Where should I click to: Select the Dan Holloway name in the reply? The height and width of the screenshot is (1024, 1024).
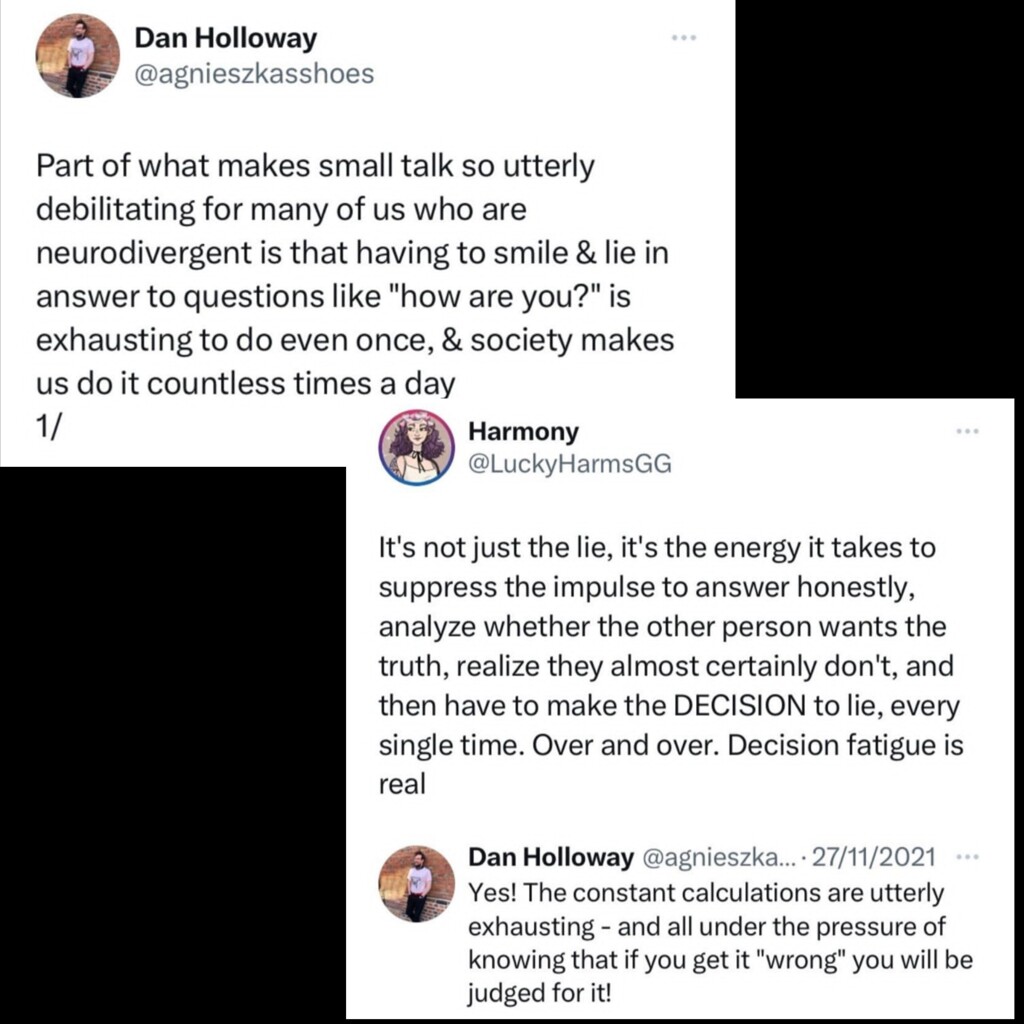click(550, 857)
